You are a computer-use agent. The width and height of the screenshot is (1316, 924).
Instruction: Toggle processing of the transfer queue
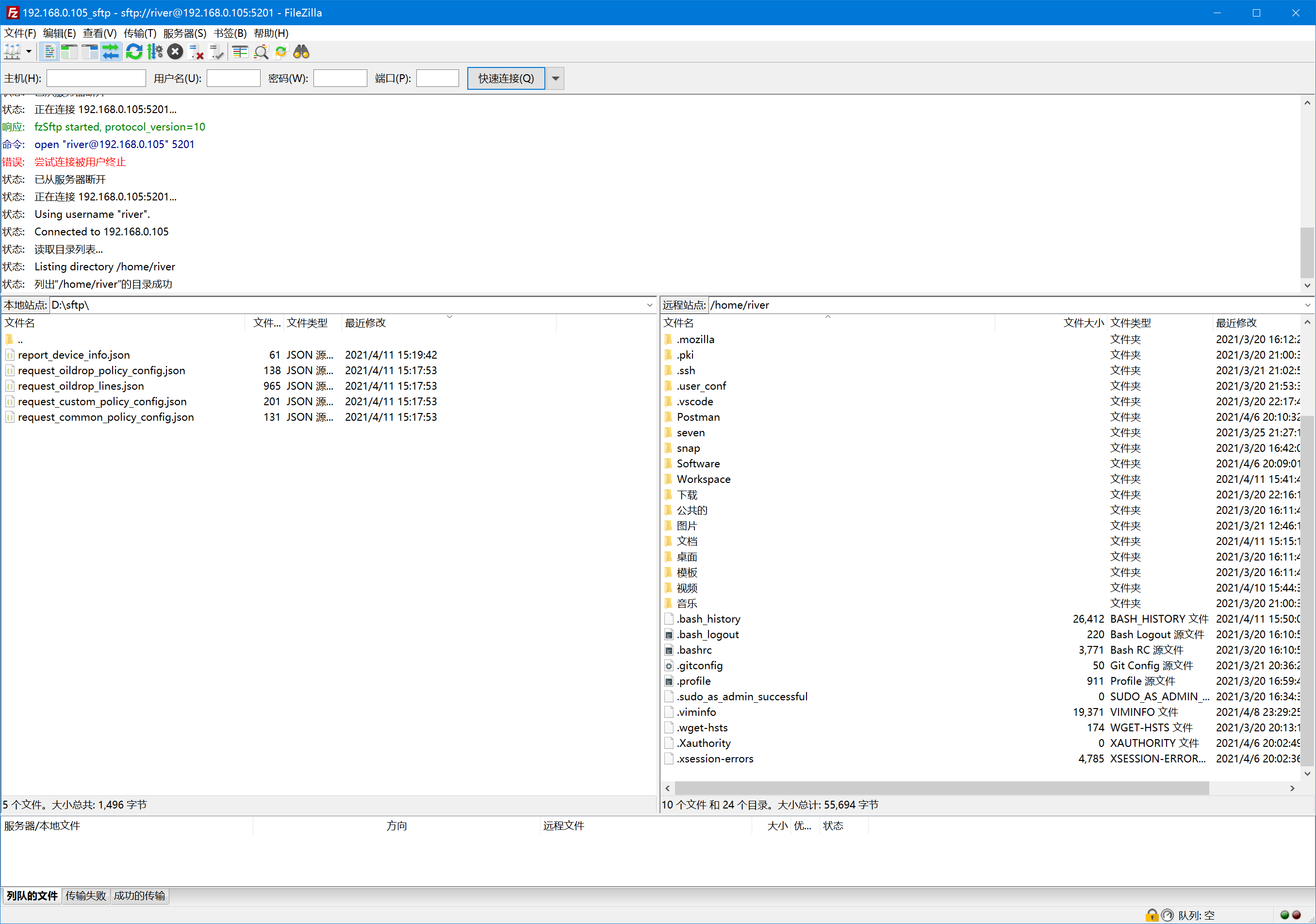point(155,51)
